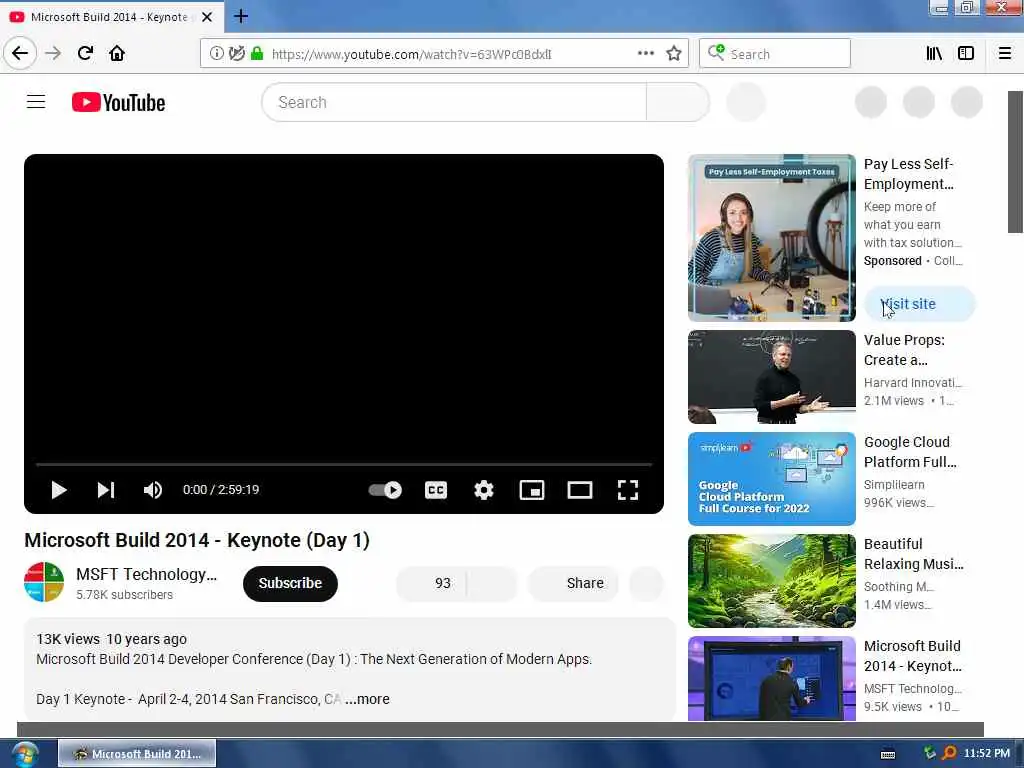Click Visit site on the sponsored ad
Screen dimensions: 1024x768
(920, 304)
